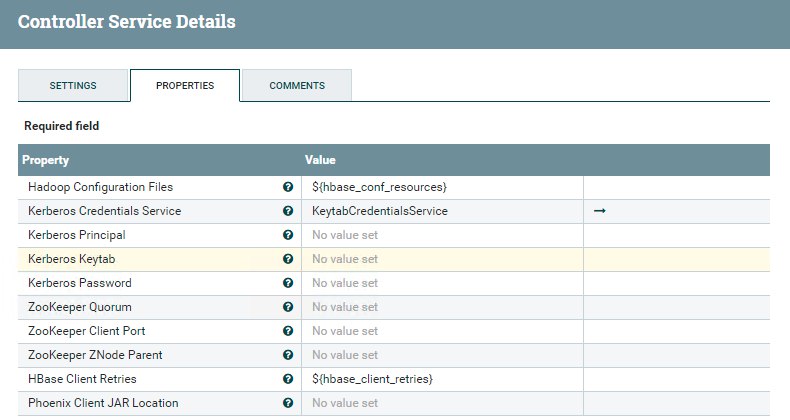Click the ZooKeeper Quorum property name
This screenshot has height=420, width=790.
pos(80,307)
